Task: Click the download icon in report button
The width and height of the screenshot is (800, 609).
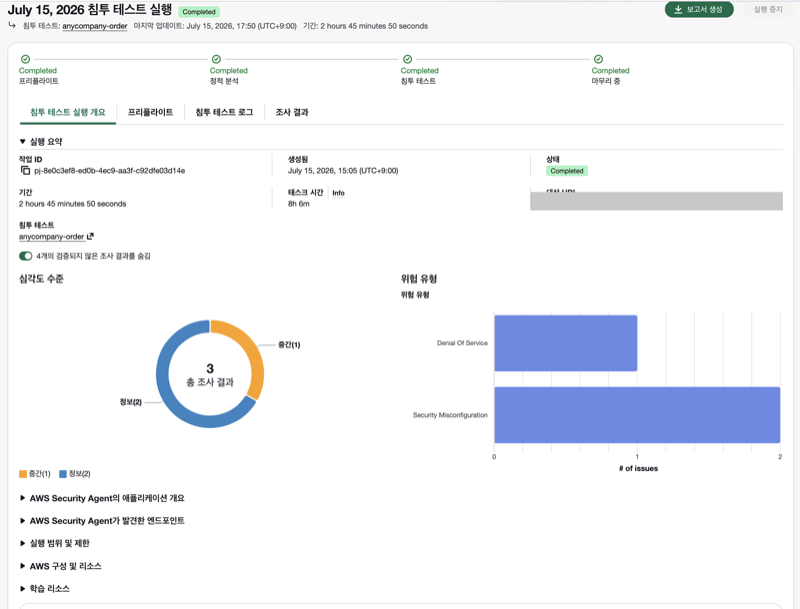Action: click(x=678, y=9)
